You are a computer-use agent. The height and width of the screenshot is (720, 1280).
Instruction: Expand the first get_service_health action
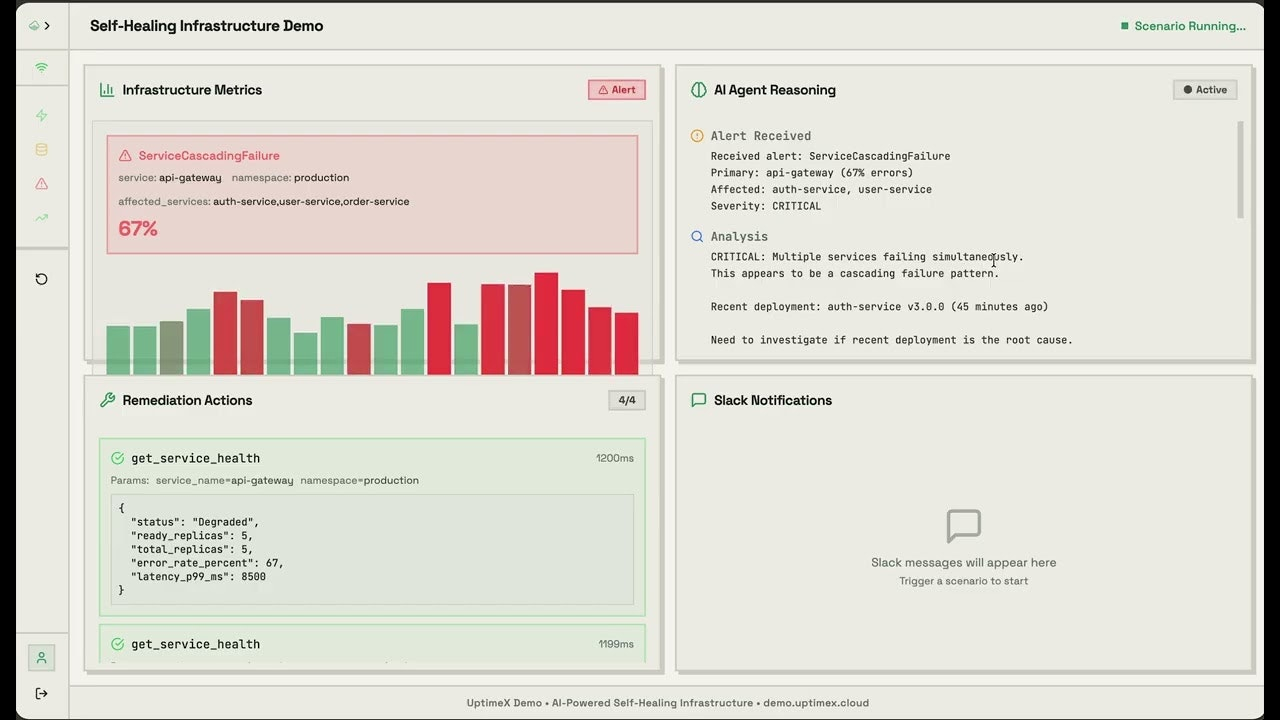[x=195, y=458]
